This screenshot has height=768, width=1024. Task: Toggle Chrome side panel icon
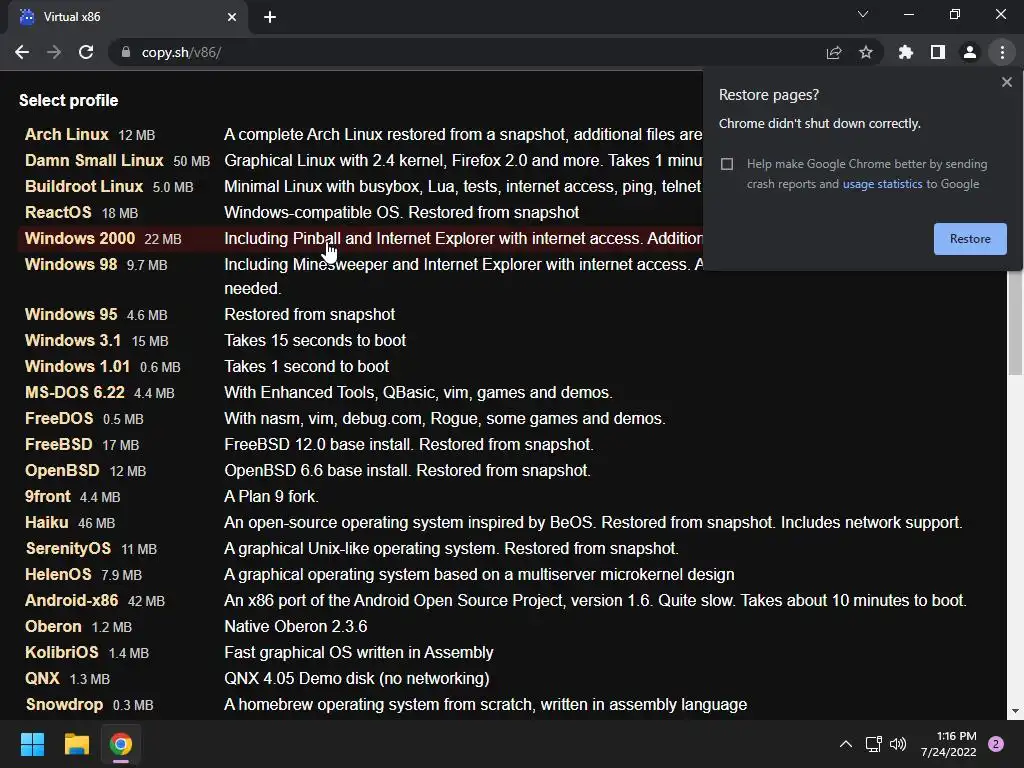[x=938, y=52]
